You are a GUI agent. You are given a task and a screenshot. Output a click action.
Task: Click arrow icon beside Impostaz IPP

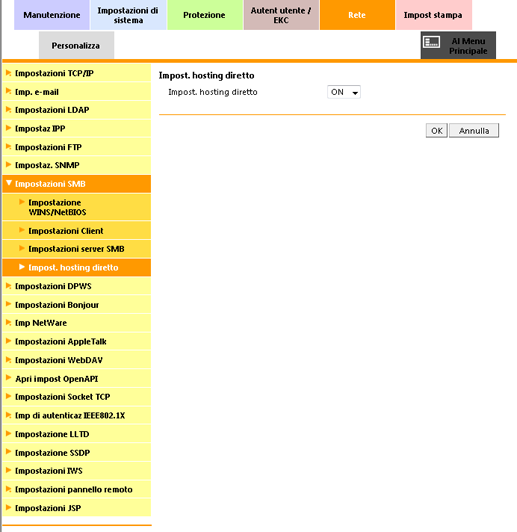[9, 128]
